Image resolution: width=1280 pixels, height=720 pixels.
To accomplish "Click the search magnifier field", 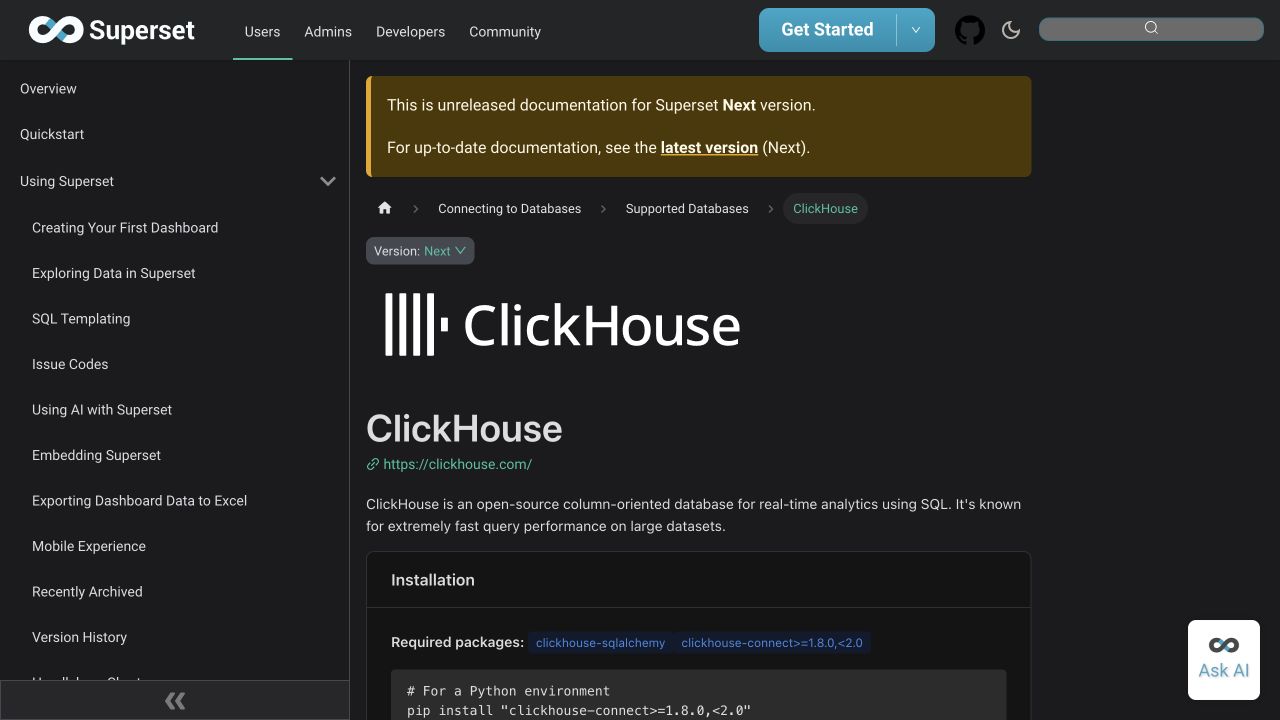I will (1151, 29).
